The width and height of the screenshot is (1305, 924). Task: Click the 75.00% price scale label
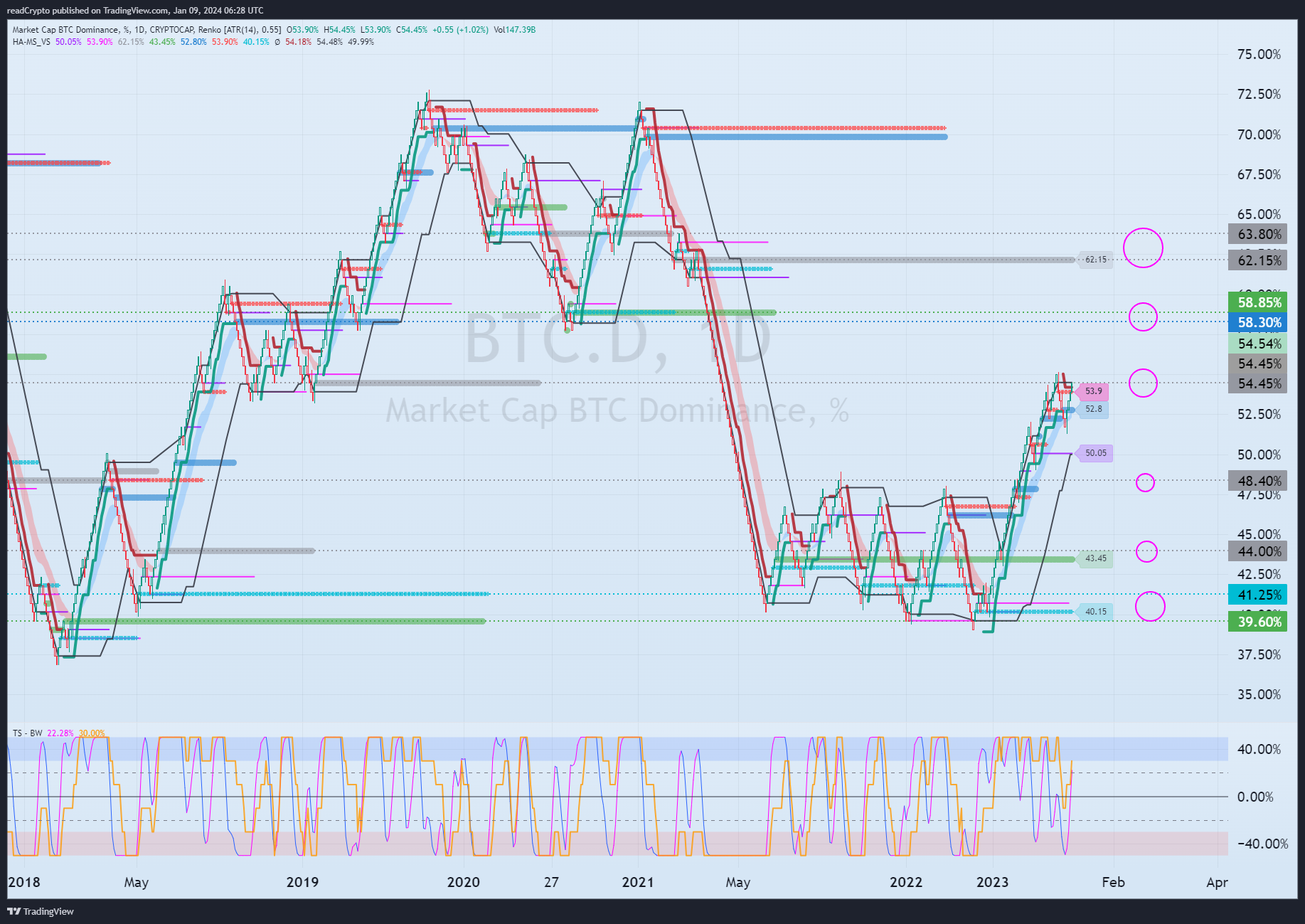click(1259, 55)
